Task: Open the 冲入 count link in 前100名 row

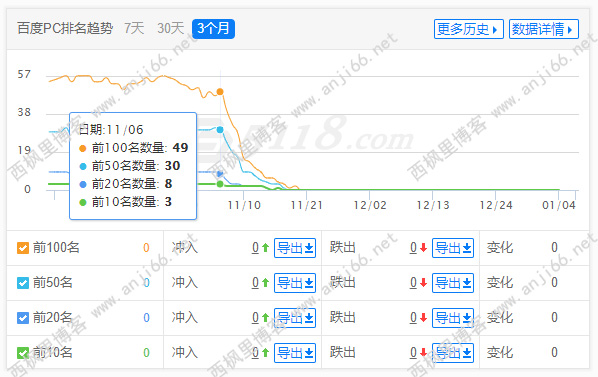Action: click(x=256, y=248)
